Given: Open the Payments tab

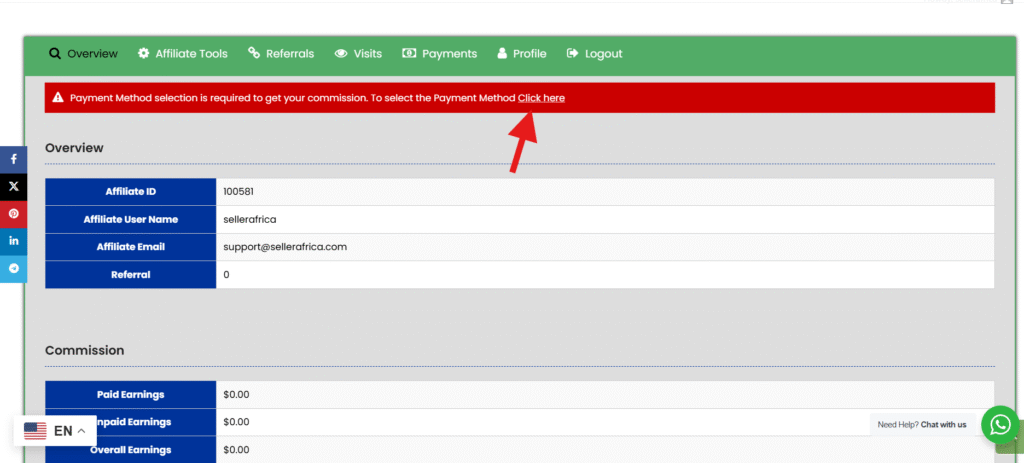Looking at the screenshot, I should (x=440, y=53).
